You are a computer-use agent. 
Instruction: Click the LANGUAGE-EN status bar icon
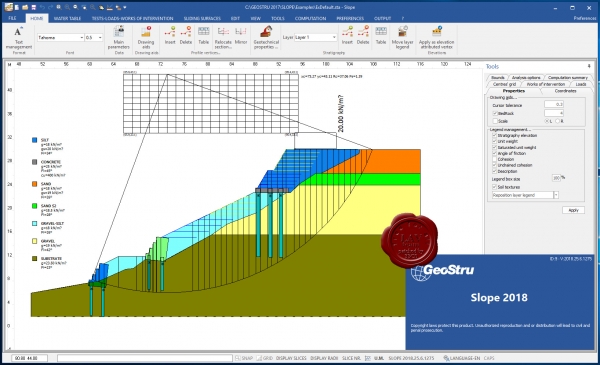tap(446, 358)
